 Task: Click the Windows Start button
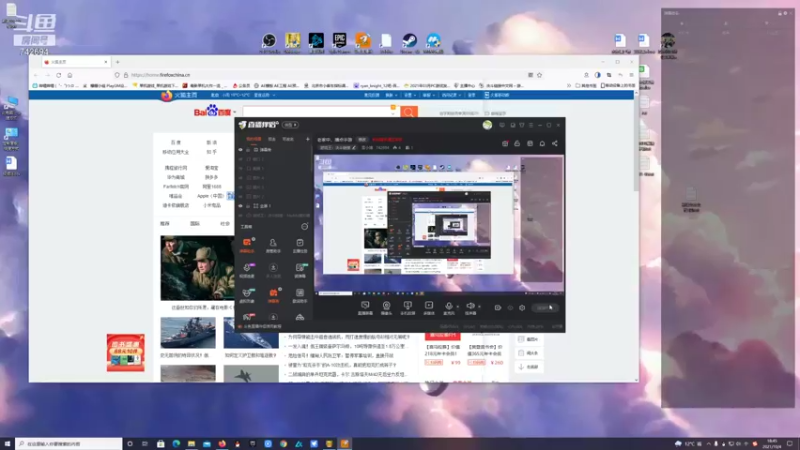7,444
